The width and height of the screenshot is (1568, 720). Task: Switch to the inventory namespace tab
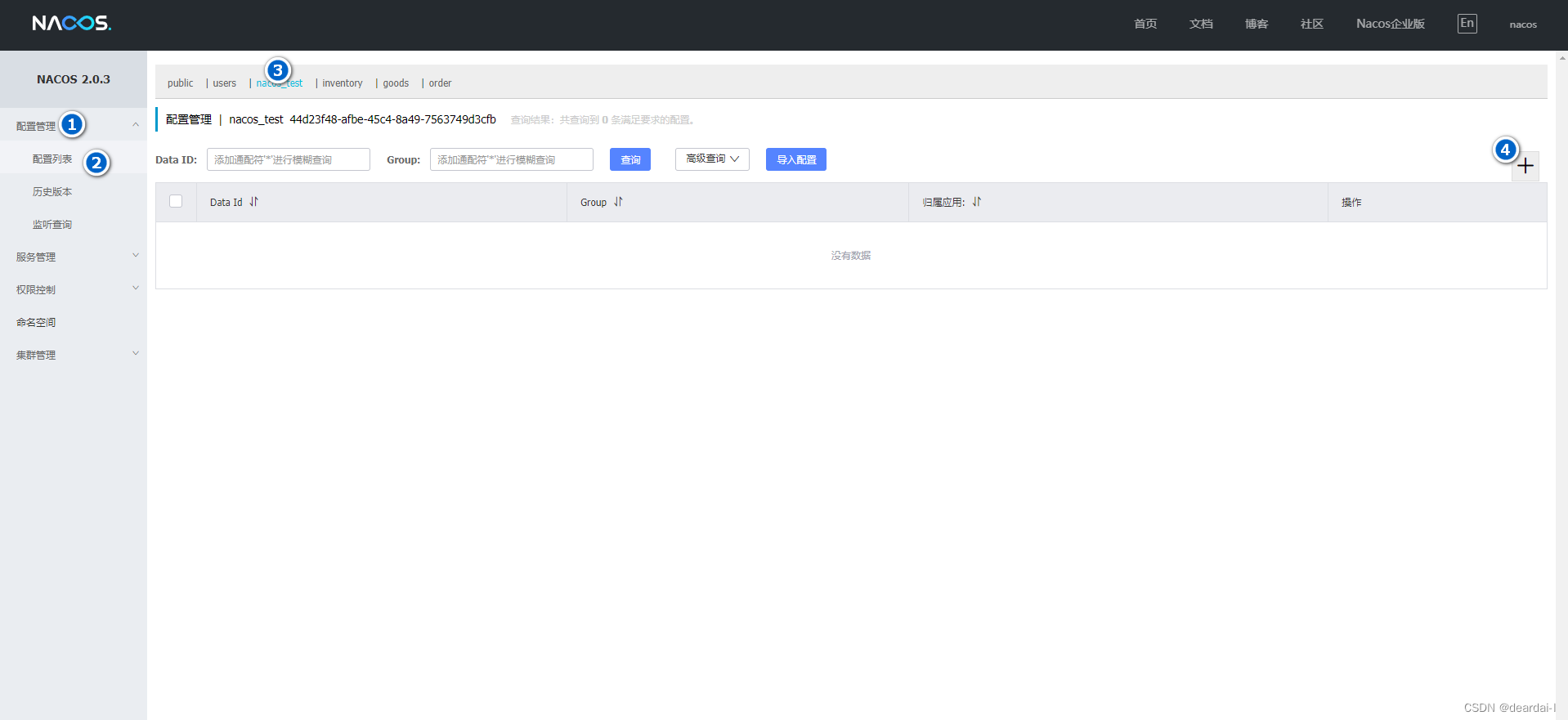[343, 83]
